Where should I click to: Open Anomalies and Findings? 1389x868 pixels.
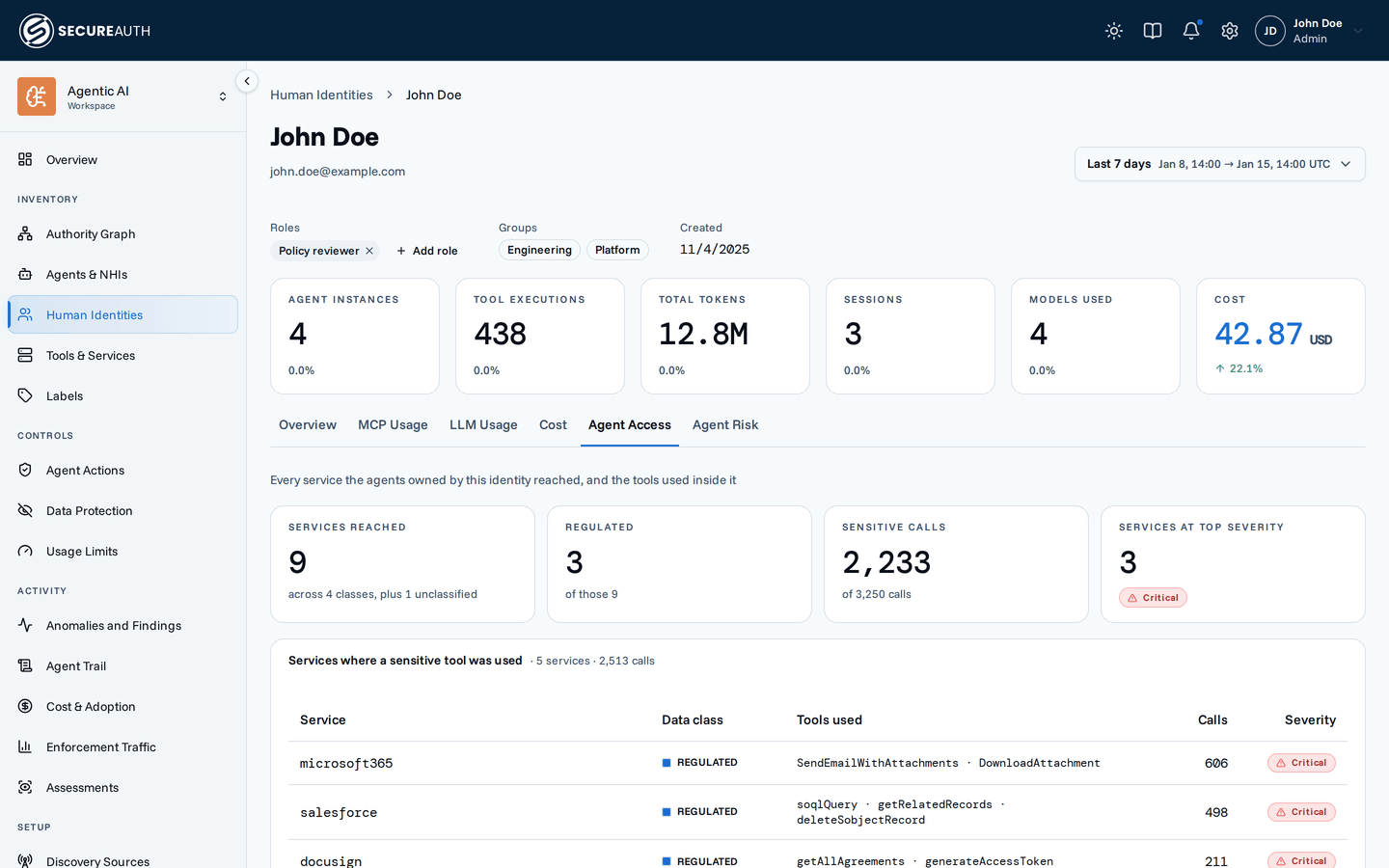point(123,626)
